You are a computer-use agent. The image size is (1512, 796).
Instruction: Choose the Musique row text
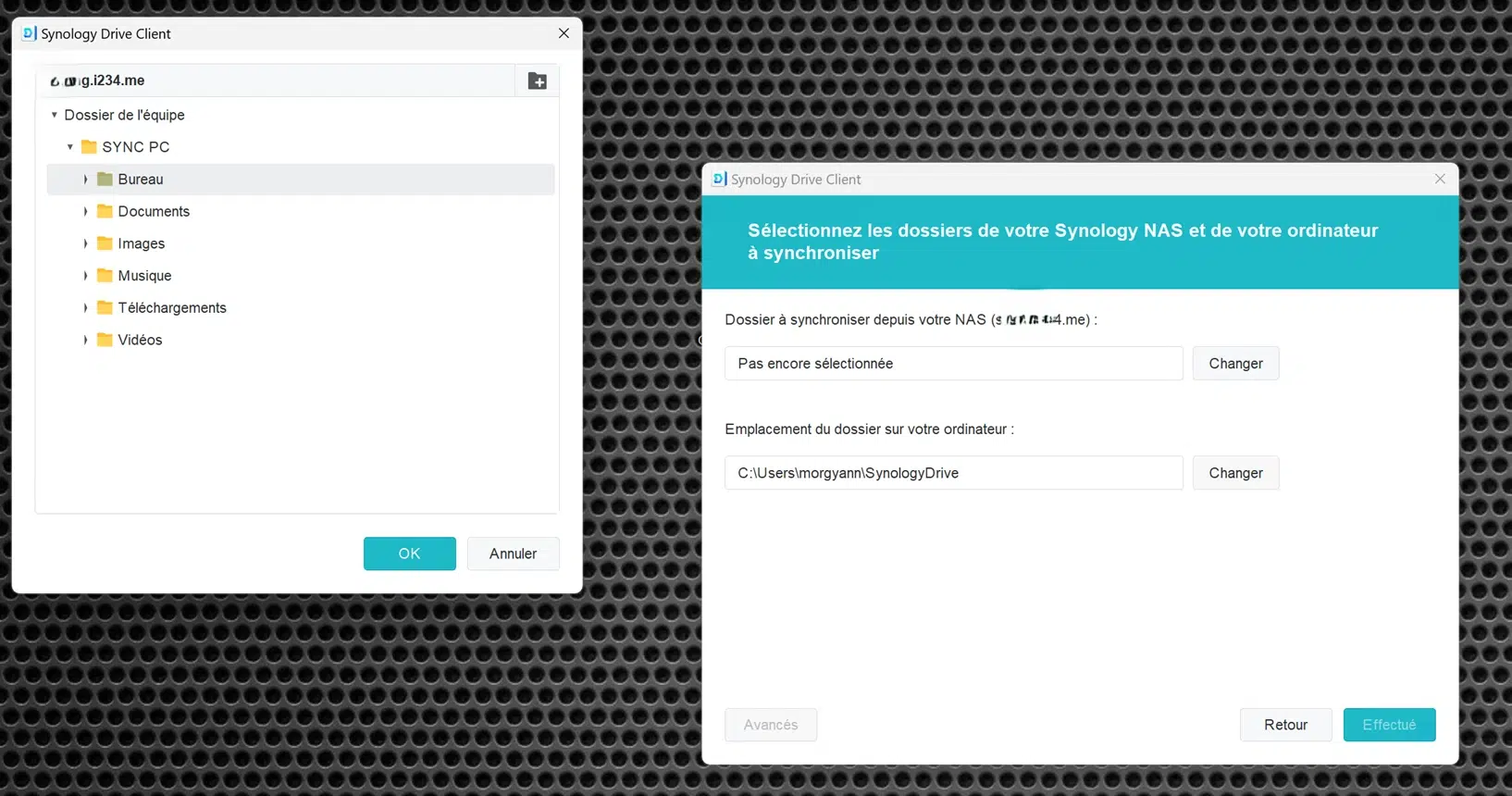(144, 276)
